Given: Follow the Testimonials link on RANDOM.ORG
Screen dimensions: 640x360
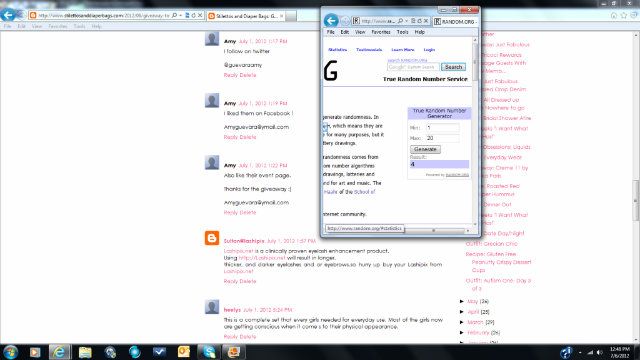Looking at the screenshot, I should 369,50.
